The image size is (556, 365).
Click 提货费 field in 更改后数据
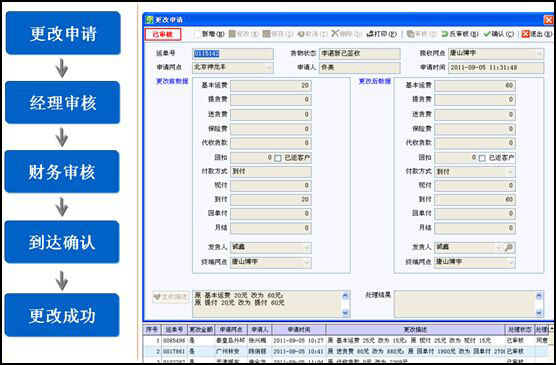coord(475,100)
